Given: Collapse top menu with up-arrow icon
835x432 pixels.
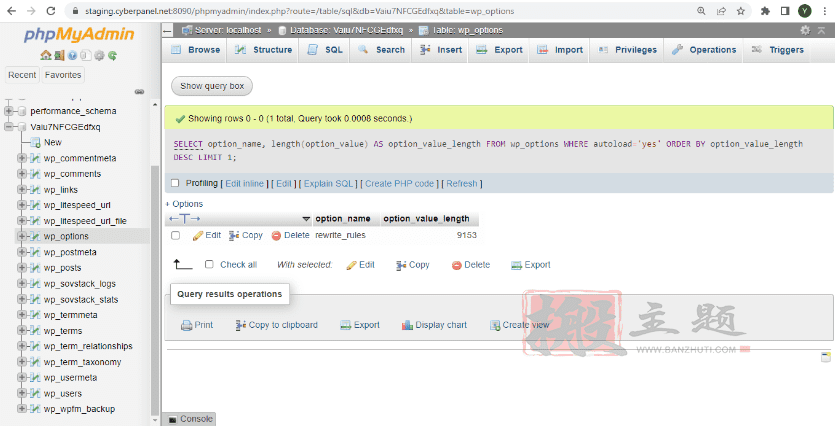Looking at the screenshot, I should point(822,30).
